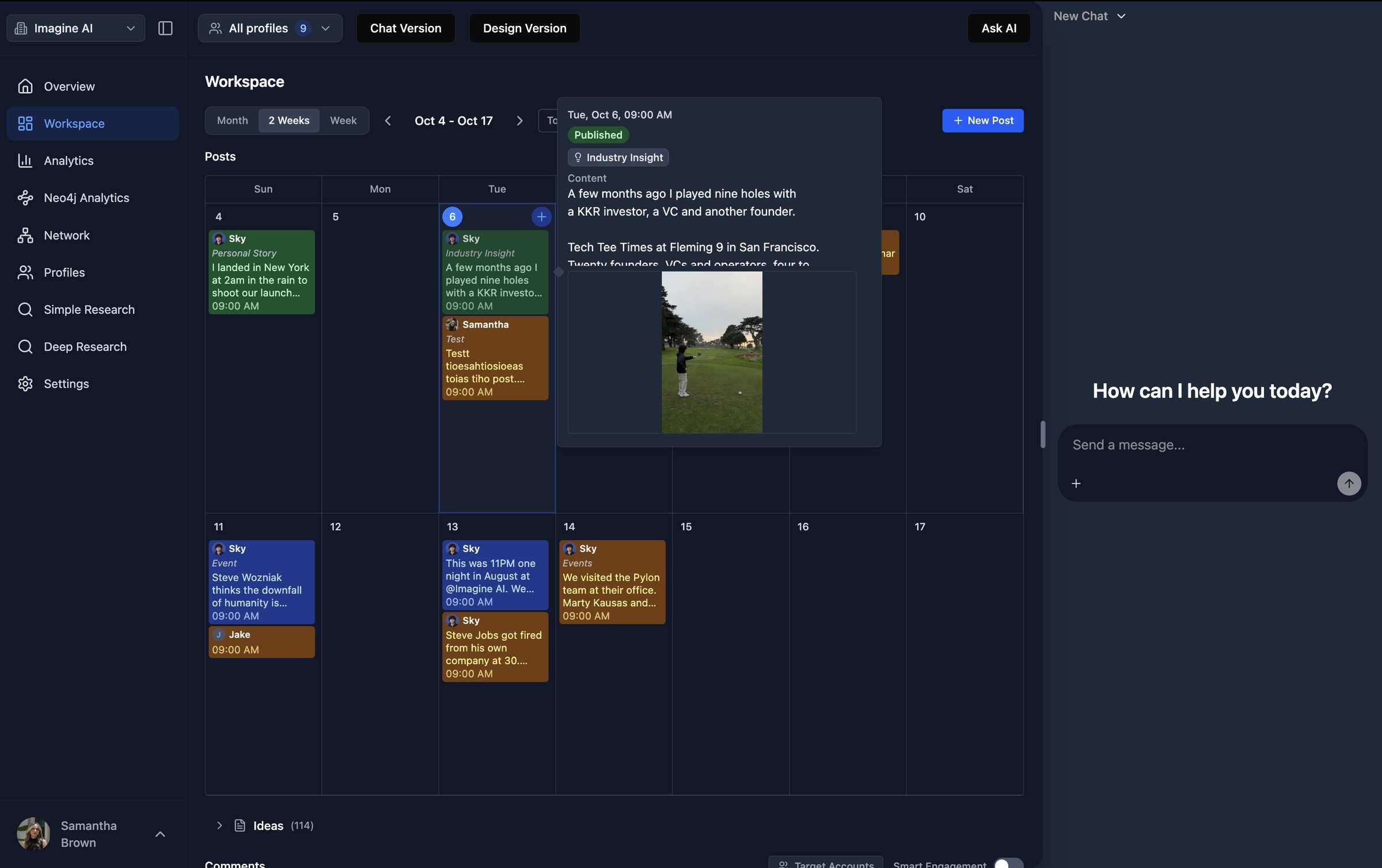Click the New Post button
Viewport: 1382px width, 868px height.
coord(983,121)
